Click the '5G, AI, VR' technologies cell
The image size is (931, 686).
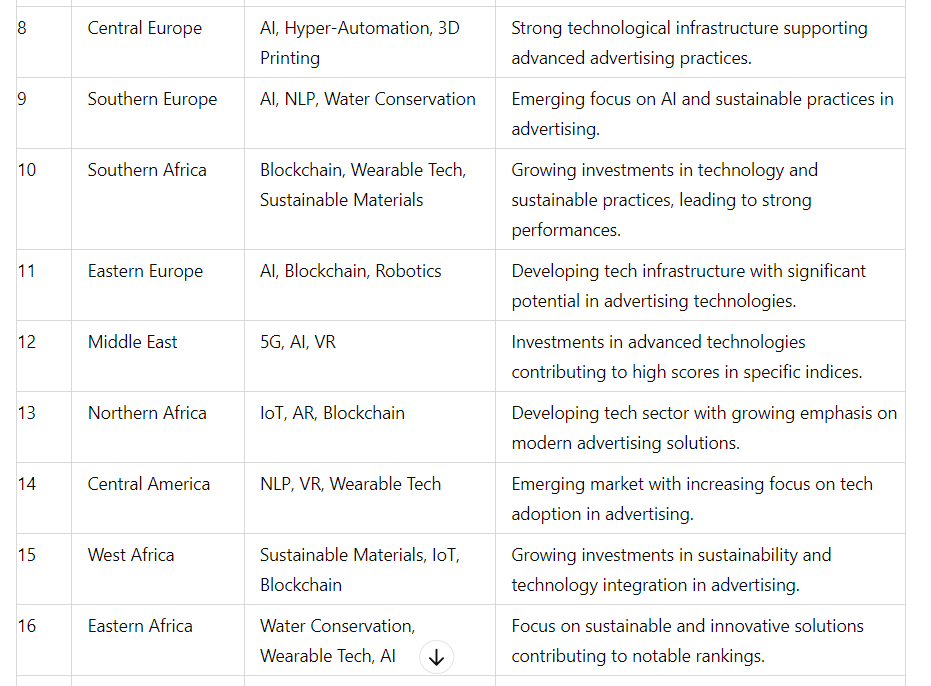click(370, 356)
